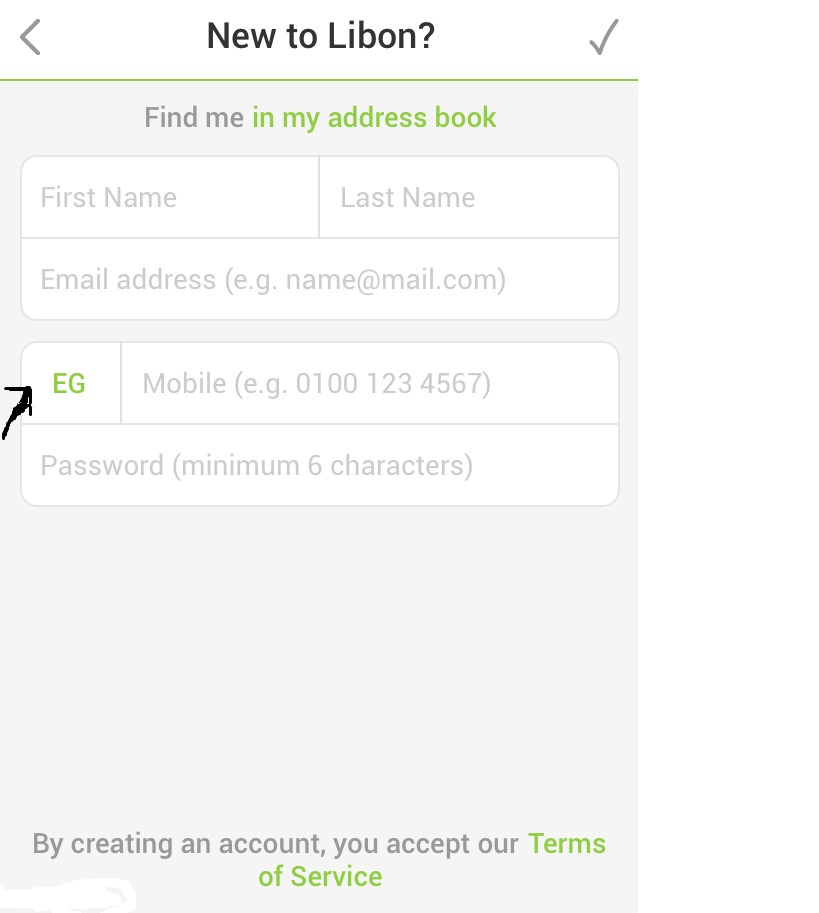
Task: Click the blank white margin right of the form
Action: [x=728, y=450]
